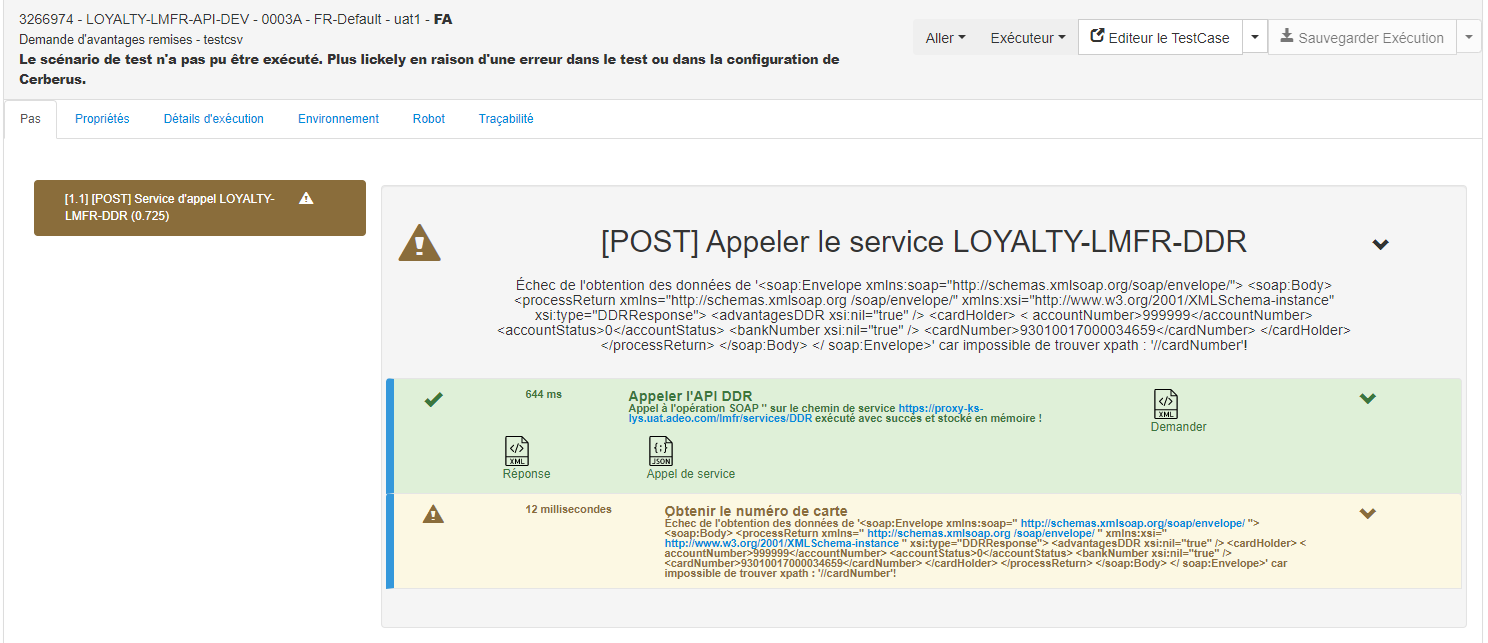Screen dimensions: 1488x643
Task: Open the www.w3.org XMLSchema-instance link
Action: pos(782,544)
